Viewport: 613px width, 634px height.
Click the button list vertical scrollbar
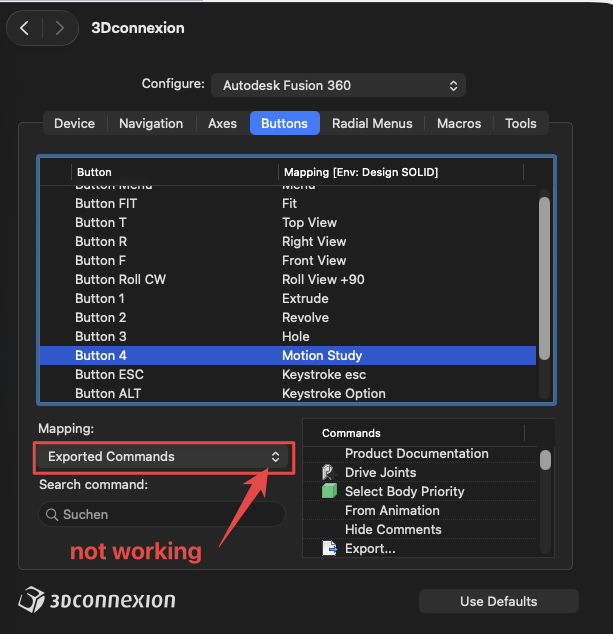click(x=544, y=278)
